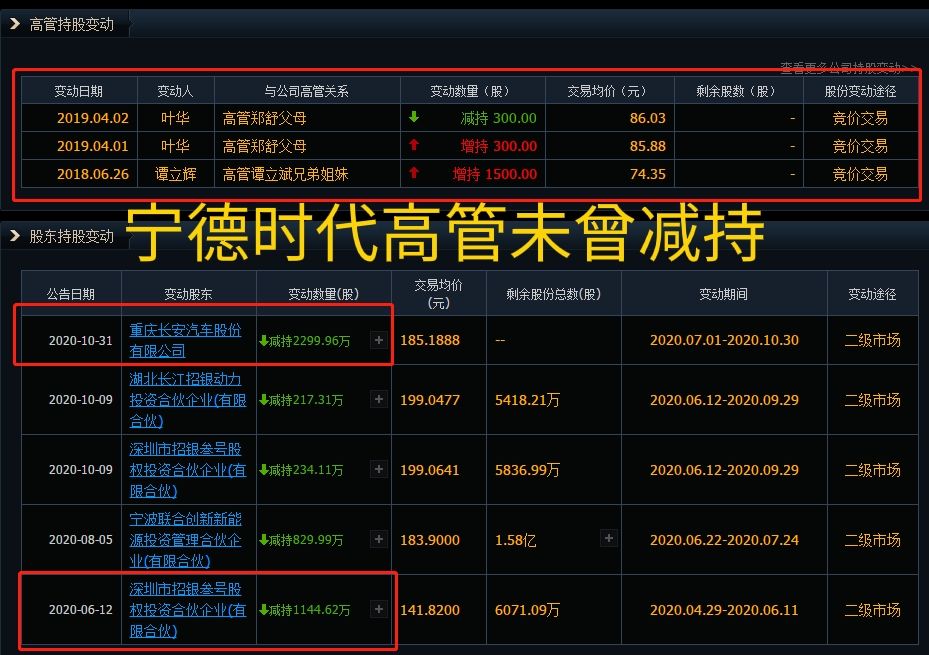The image size is (929, 655).
Task: Select period 2020.06.22-2020.07.24
Action: coord(724,540)
